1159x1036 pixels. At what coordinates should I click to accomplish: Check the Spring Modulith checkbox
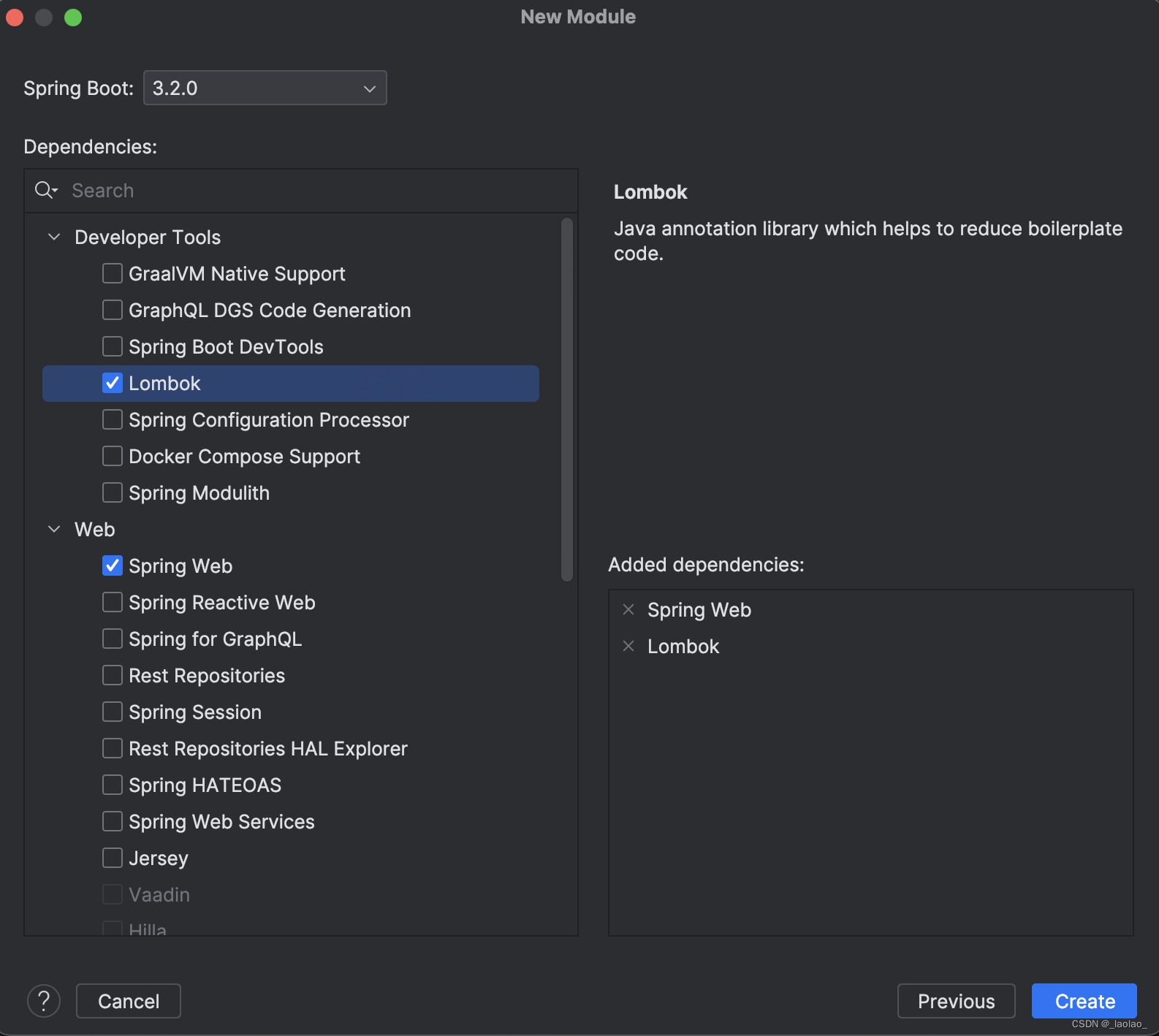113,492
